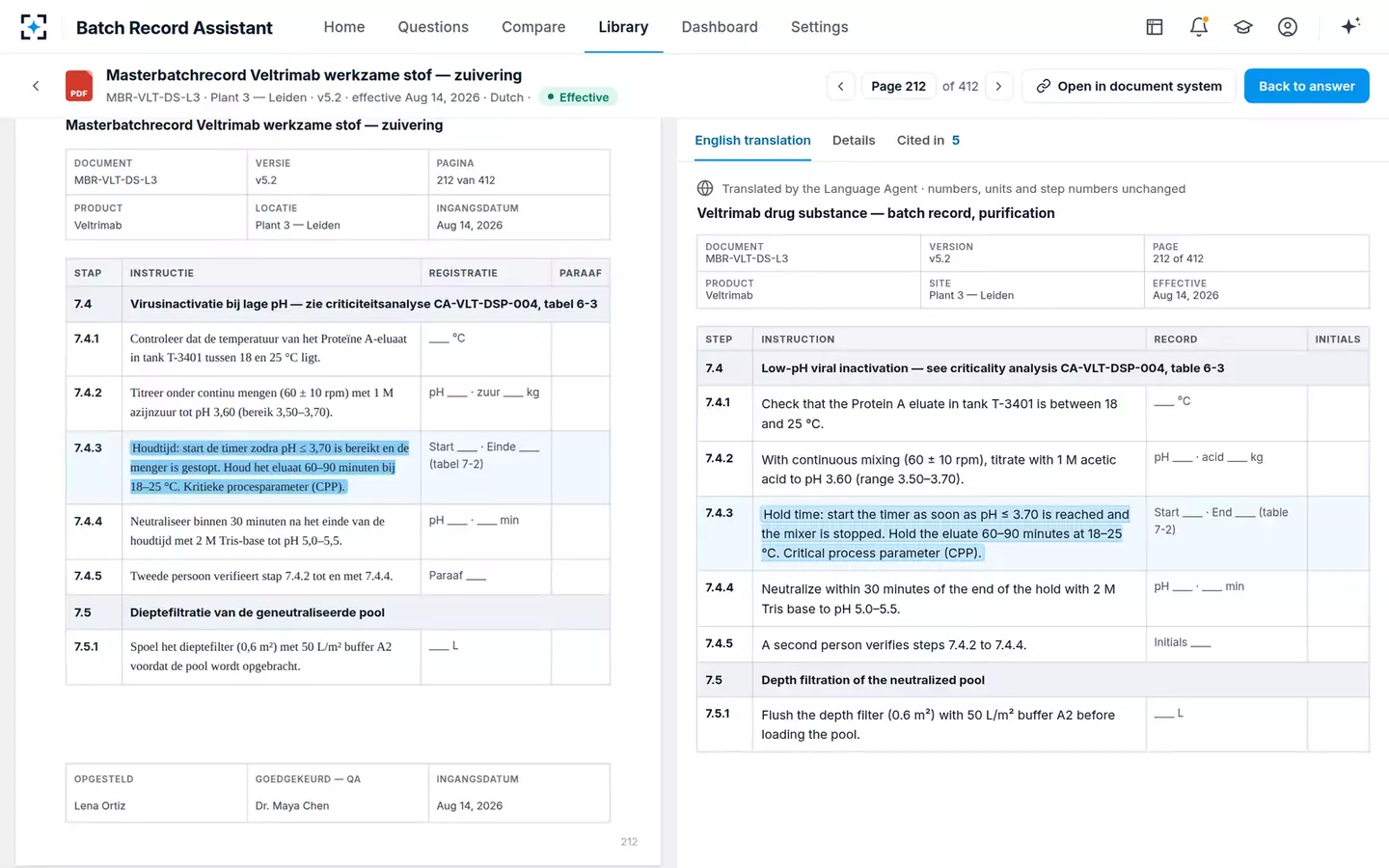Go to next page with chevron
1389x868 pixels.
[x=999, y=86]
